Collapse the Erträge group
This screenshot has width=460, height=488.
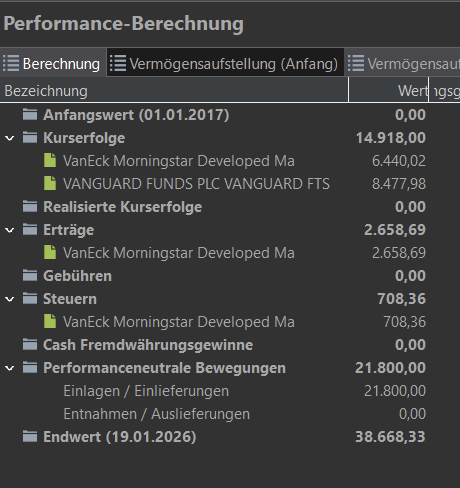click(10, 230)
